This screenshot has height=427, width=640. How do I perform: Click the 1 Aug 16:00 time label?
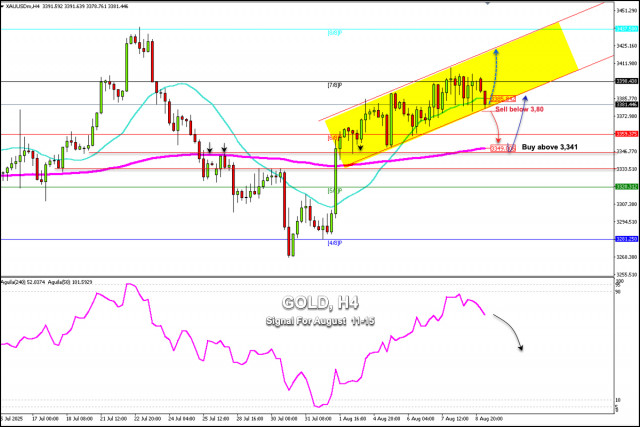(x=352, y=419)
